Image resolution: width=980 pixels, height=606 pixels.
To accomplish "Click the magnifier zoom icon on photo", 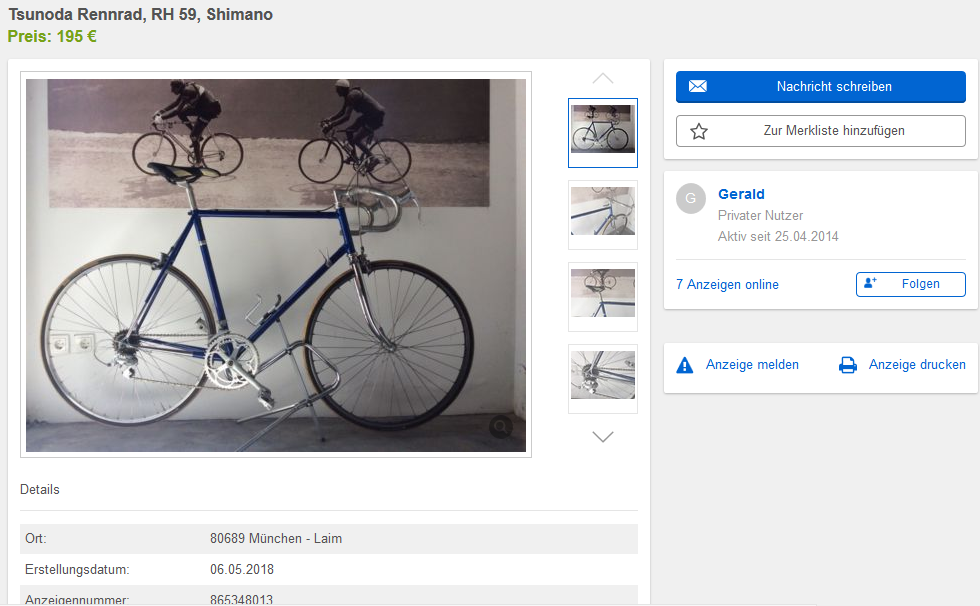I will point(501,428).
